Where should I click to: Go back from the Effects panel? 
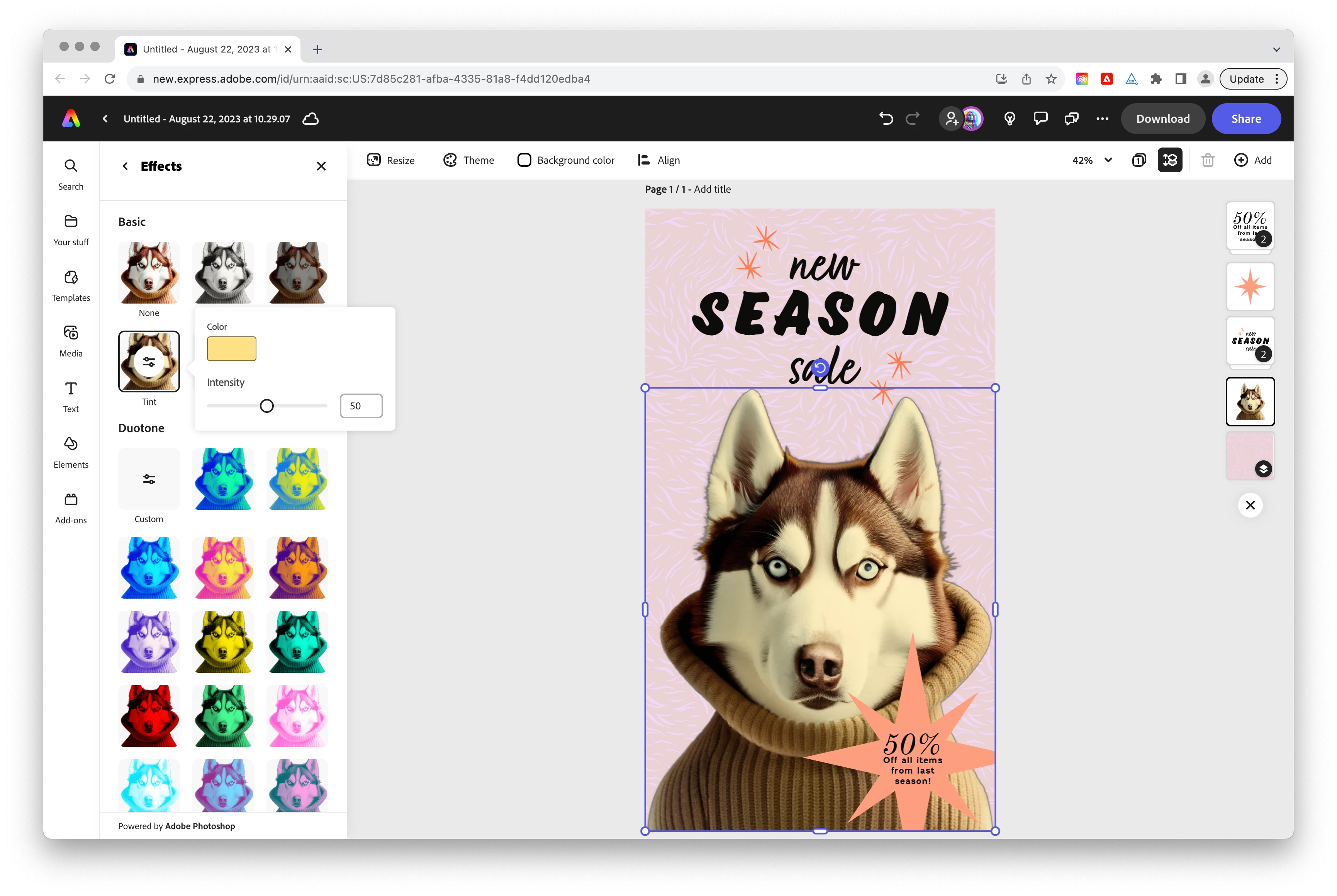click(x=125, y=166)
